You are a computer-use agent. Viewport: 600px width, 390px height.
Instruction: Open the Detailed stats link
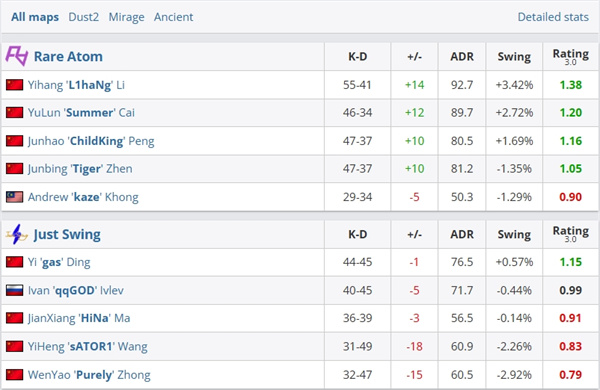553,17
